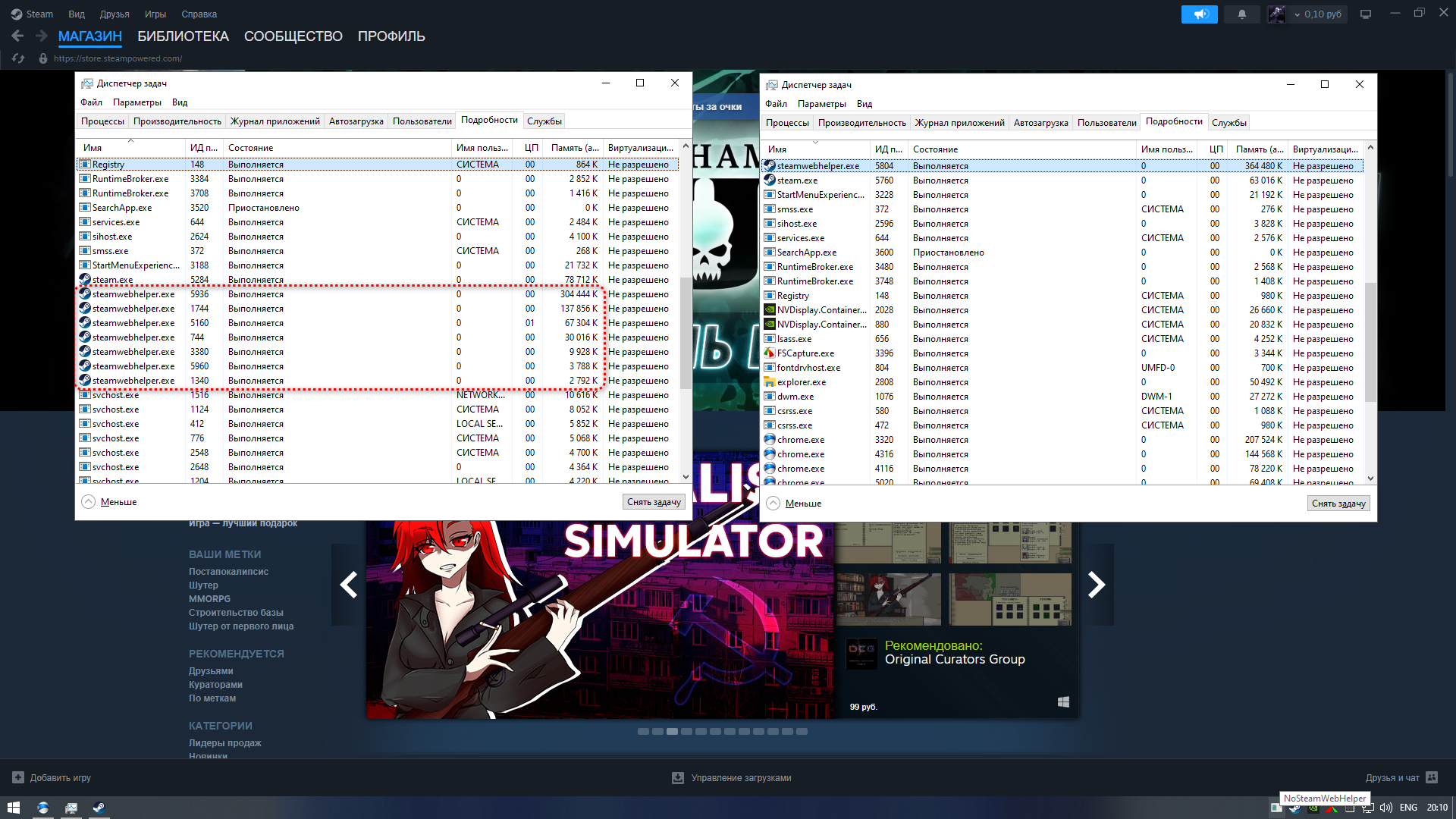This screenshot has width=1456, height=819.
Task: Select the last carousel page dot
Action: pos(802,732)
